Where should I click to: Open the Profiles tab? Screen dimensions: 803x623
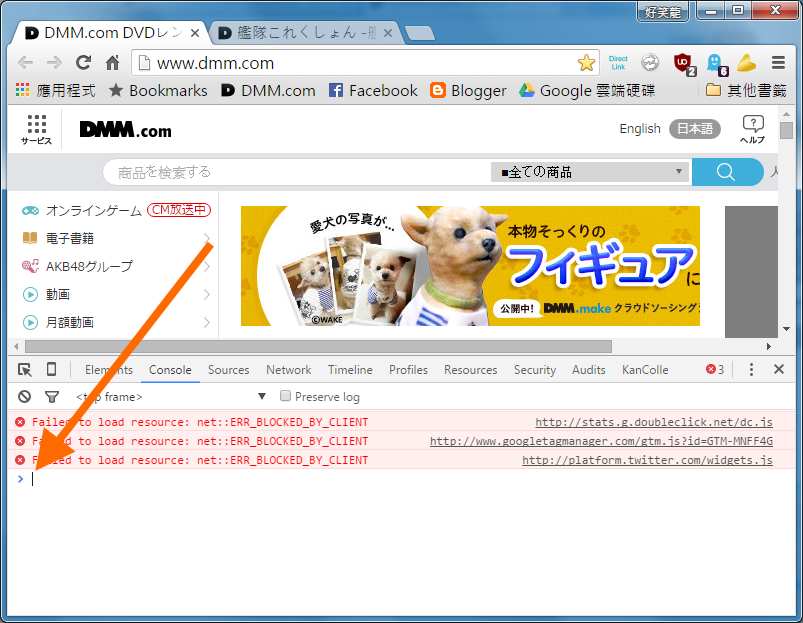point(408,370)
